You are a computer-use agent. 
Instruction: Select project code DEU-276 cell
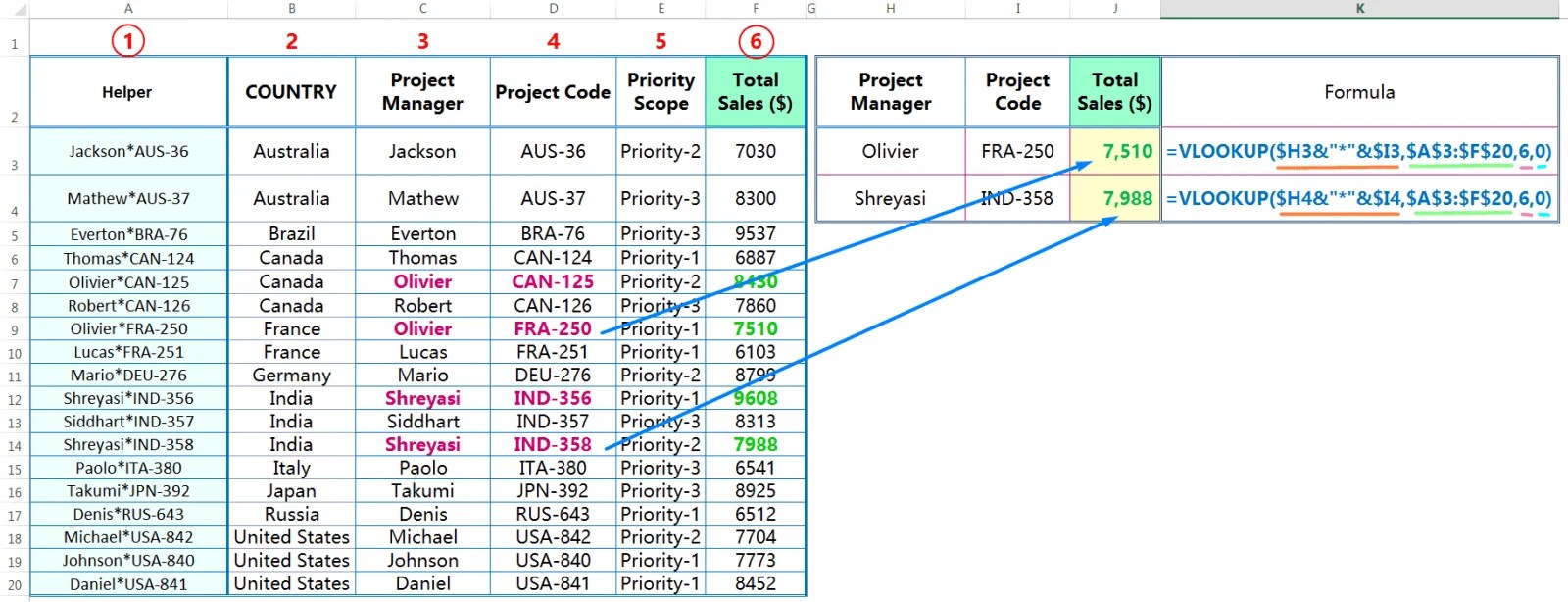click(553, 376)
